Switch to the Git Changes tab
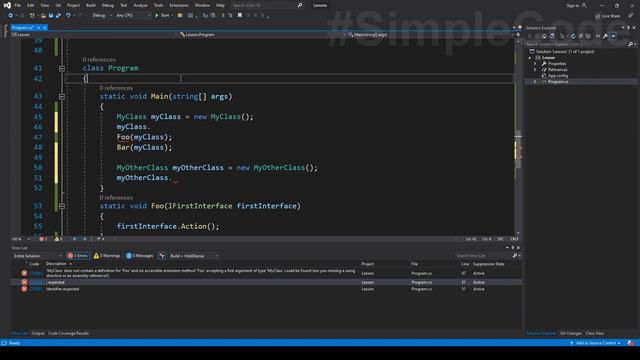This screenshot has width=640, height=360. click(571, 333)
